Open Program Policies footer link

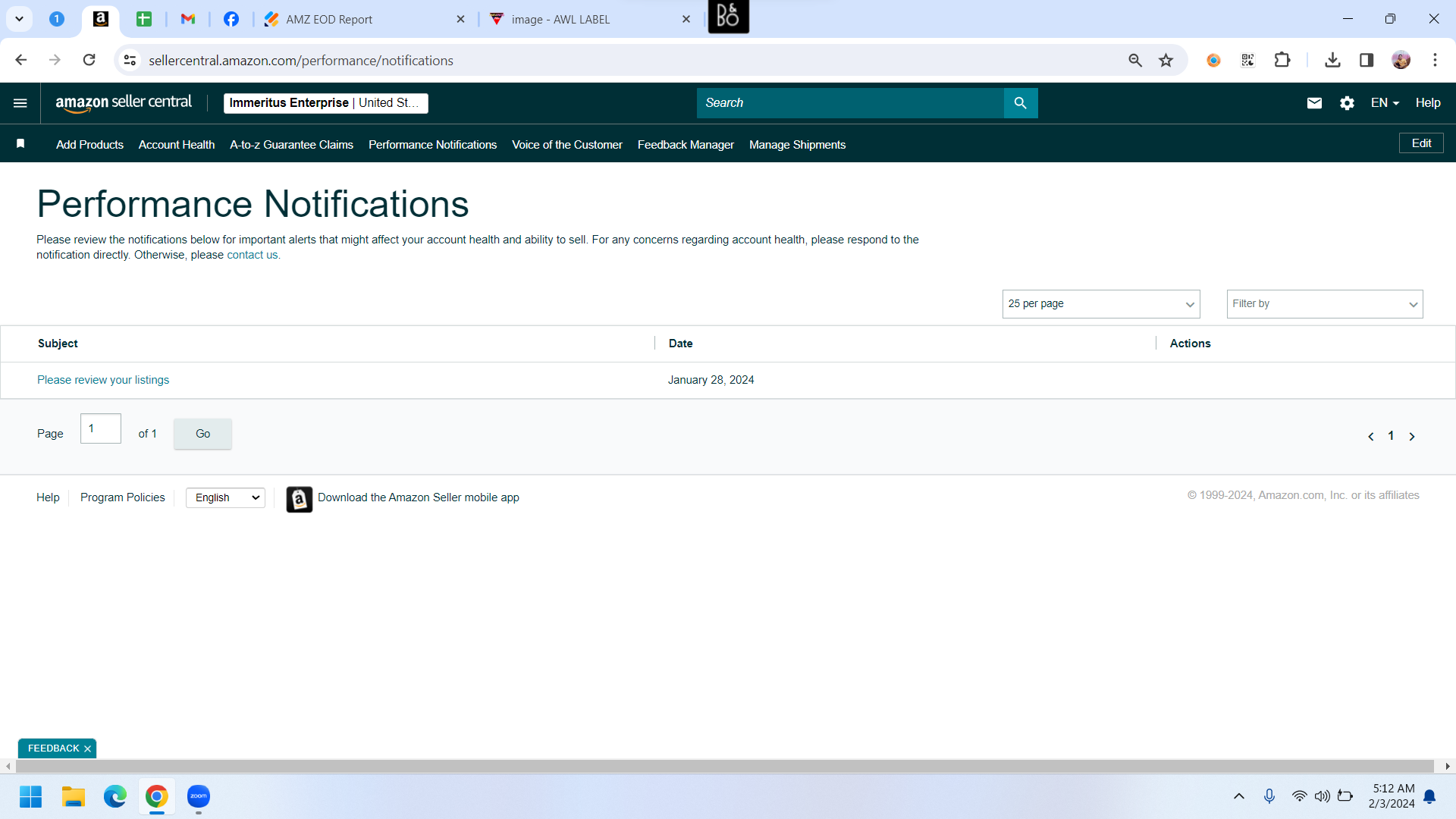(x=123, y=497)
